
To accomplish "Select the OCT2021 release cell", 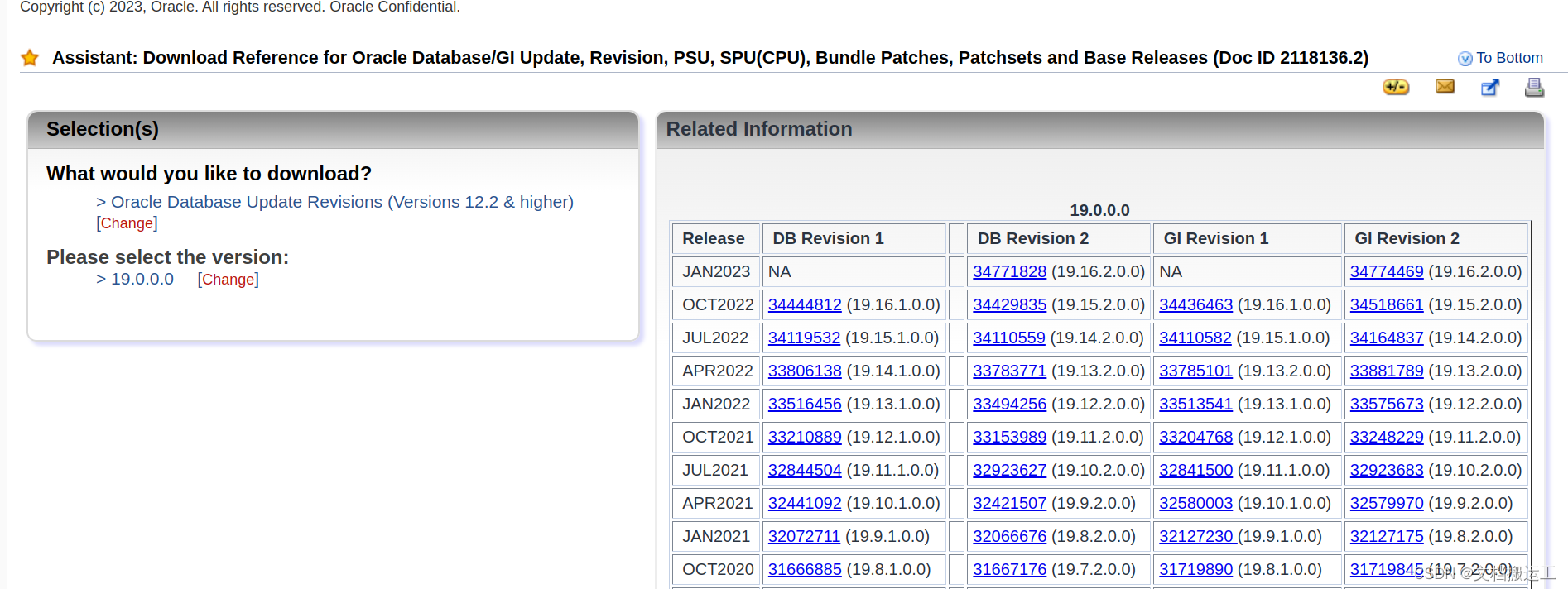I will (716, 437).
